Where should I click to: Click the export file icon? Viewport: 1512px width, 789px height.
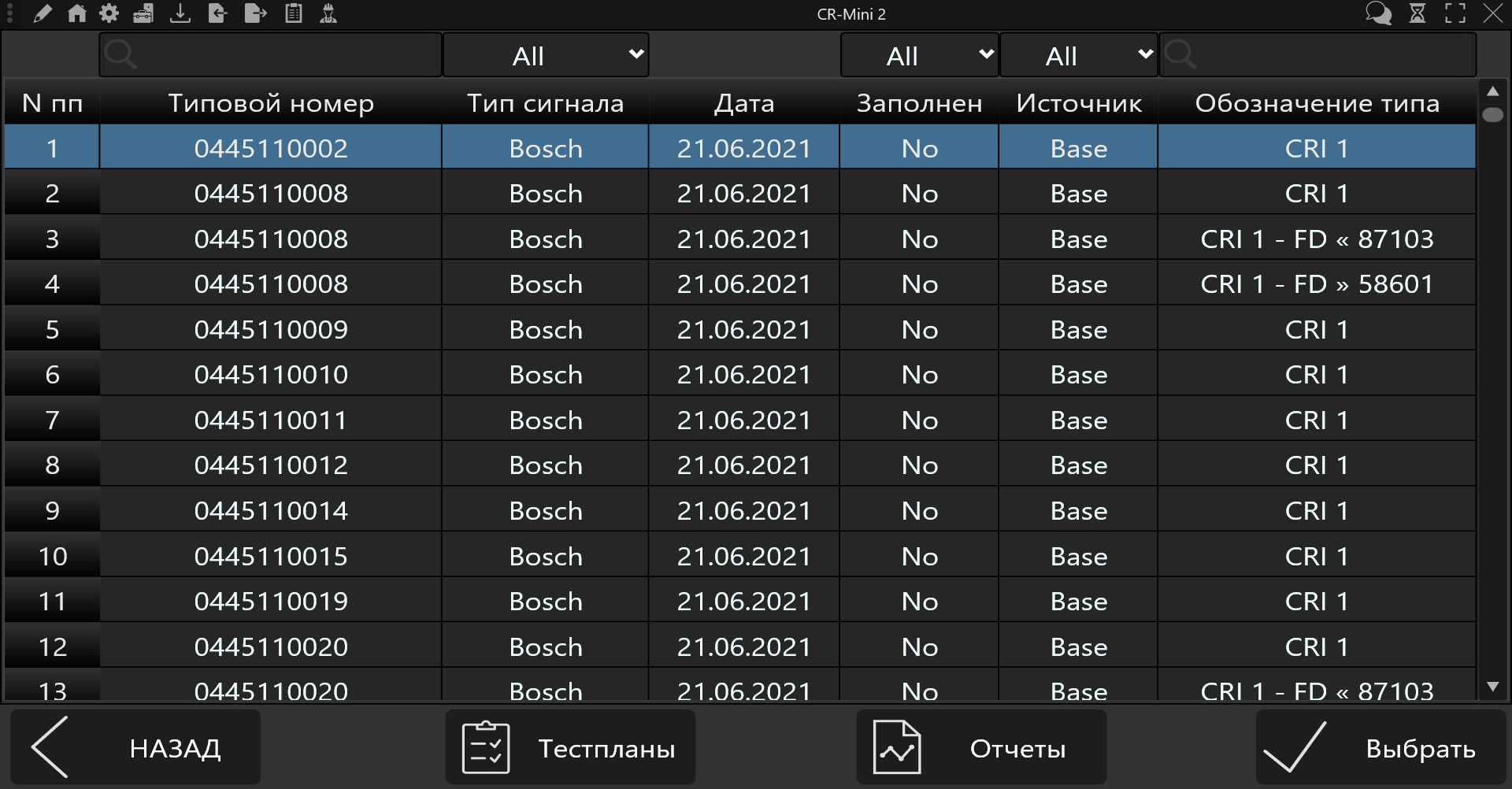(255, 13)
